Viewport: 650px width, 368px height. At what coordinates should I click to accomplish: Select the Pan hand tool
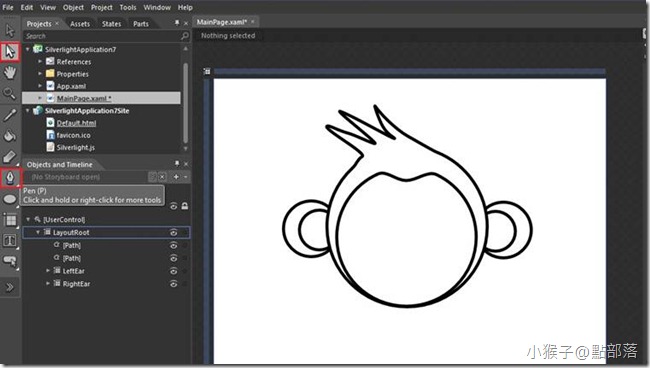coord(10,73)
